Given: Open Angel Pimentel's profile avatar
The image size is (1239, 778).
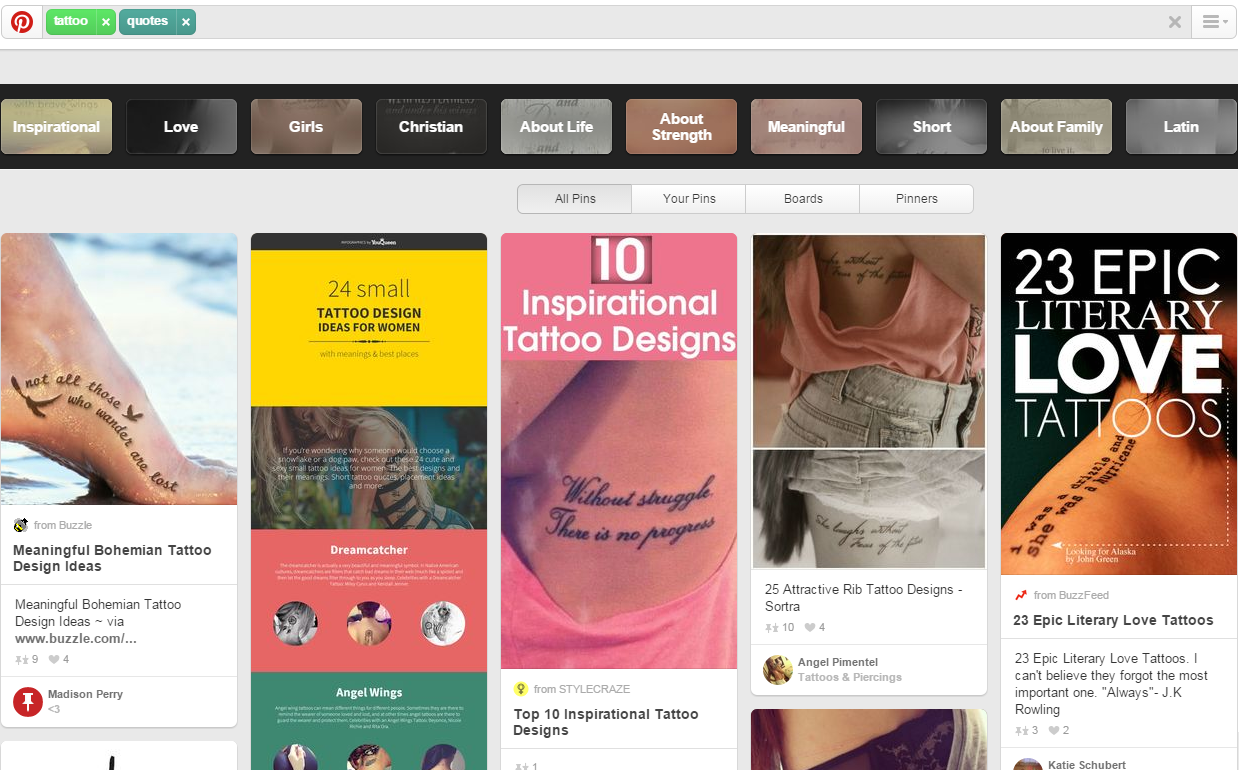Looking at the screenshot, I should (x=778, y=670).
